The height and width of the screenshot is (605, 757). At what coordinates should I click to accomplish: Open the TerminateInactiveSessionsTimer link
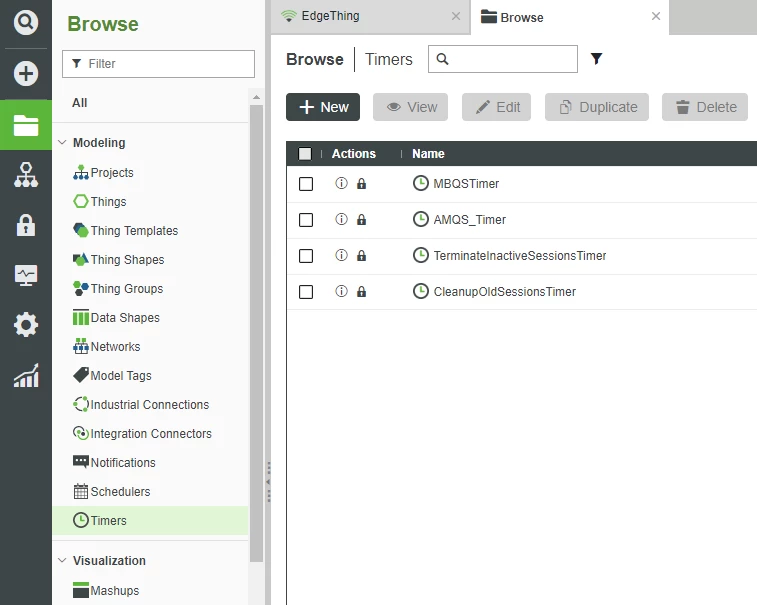pos(519,255)
